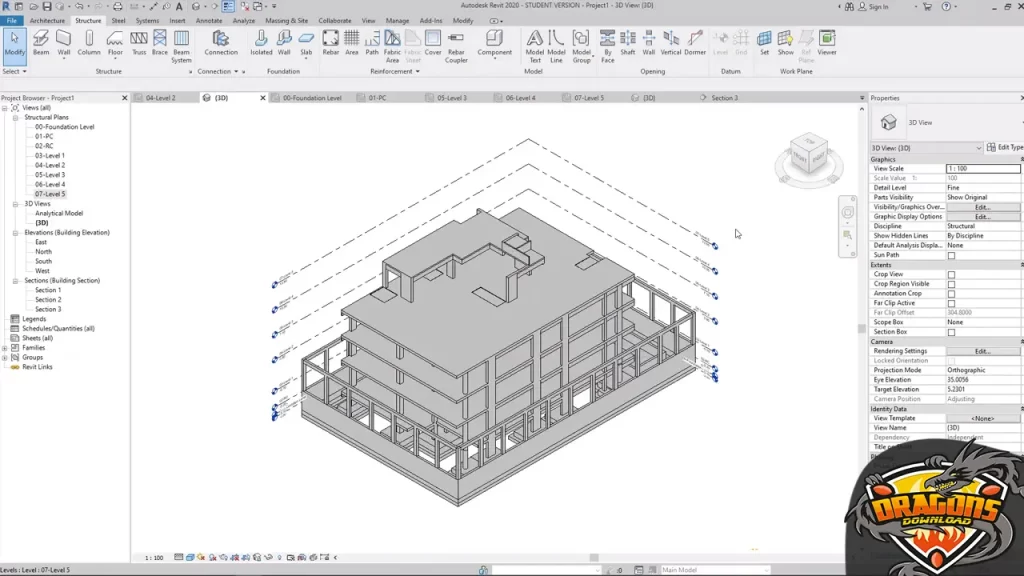Enable the Sun Path checkbox
Screen dimensions: 1024x576
point(951,255)
